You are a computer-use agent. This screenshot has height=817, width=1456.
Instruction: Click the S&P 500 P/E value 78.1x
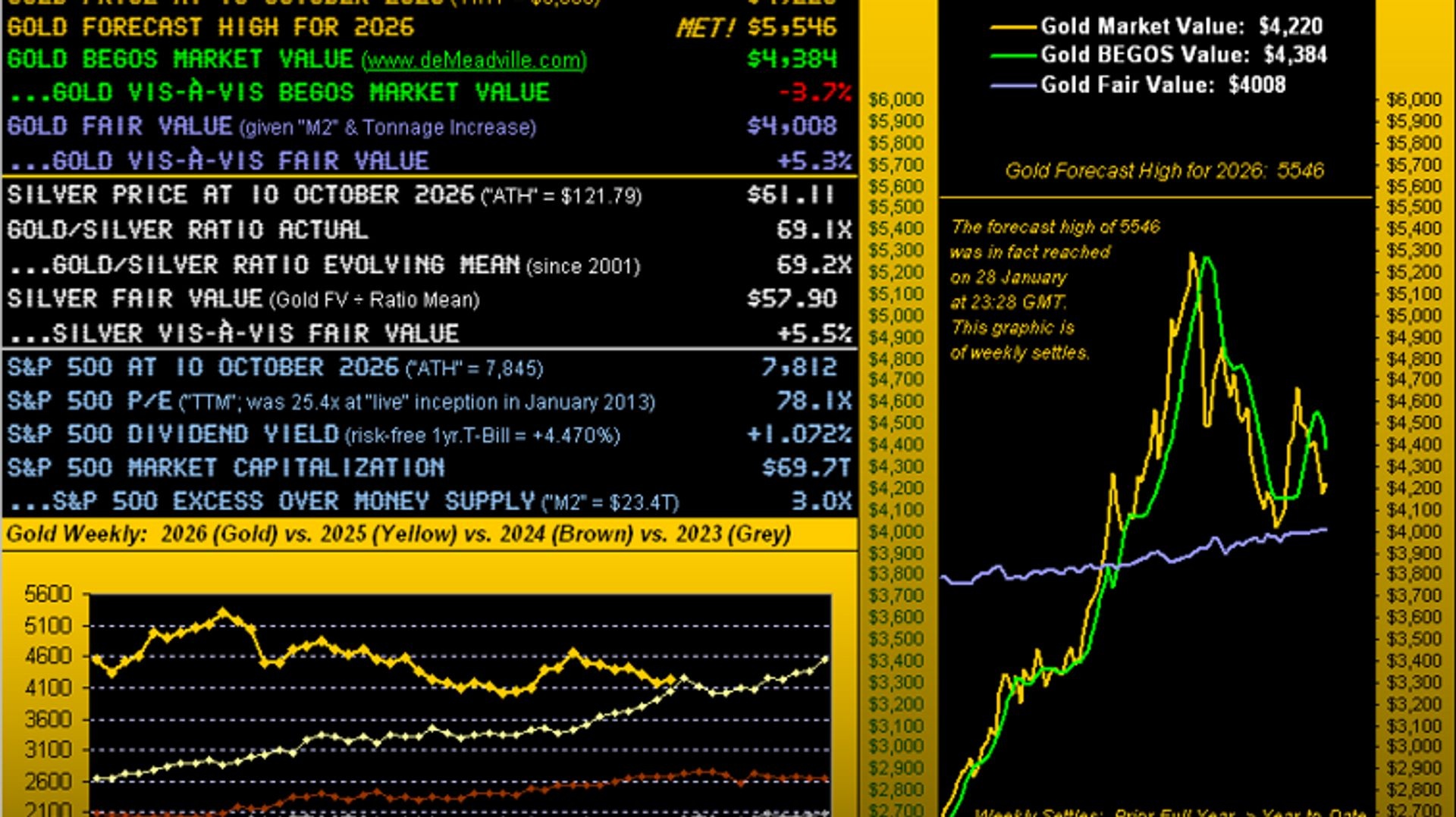click(814, 401)
